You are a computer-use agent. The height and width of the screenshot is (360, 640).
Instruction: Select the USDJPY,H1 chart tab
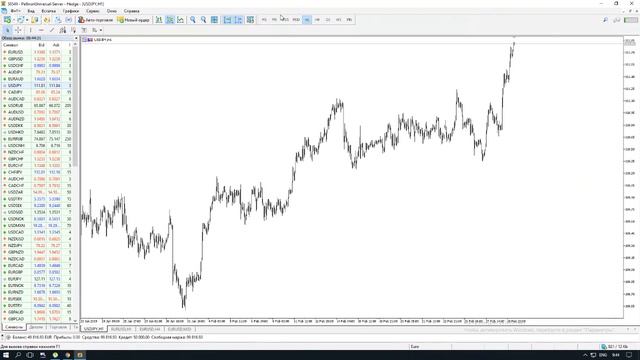[94, 329]
